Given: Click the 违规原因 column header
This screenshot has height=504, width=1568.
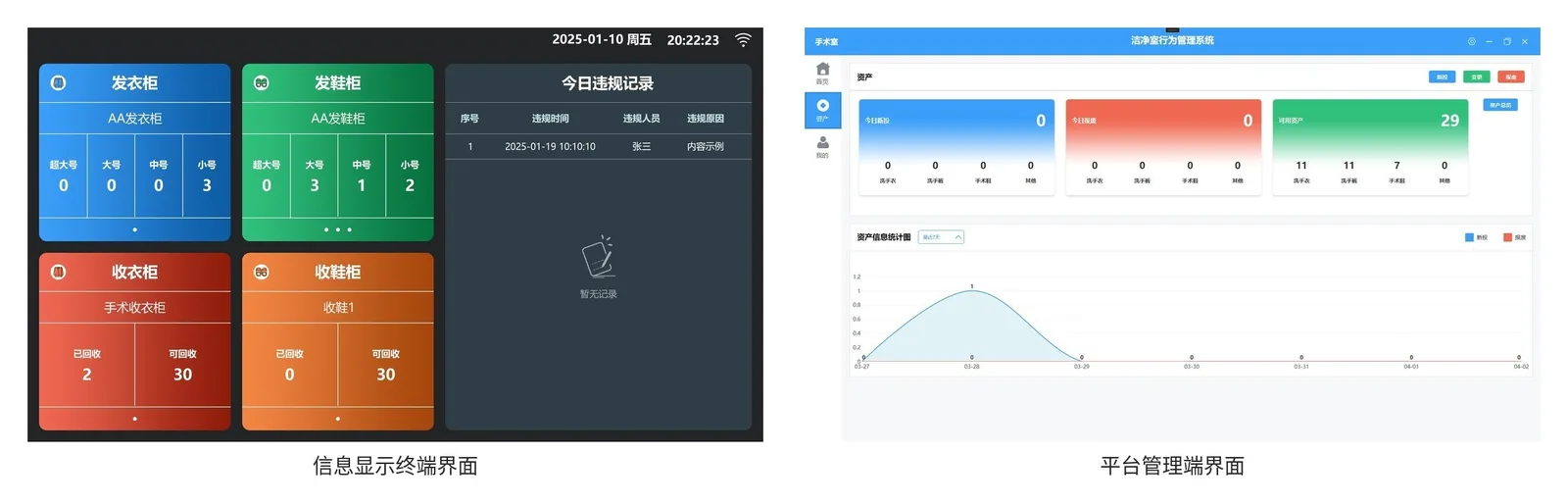Looking at the screenshot, I should [x=706, y=119].
